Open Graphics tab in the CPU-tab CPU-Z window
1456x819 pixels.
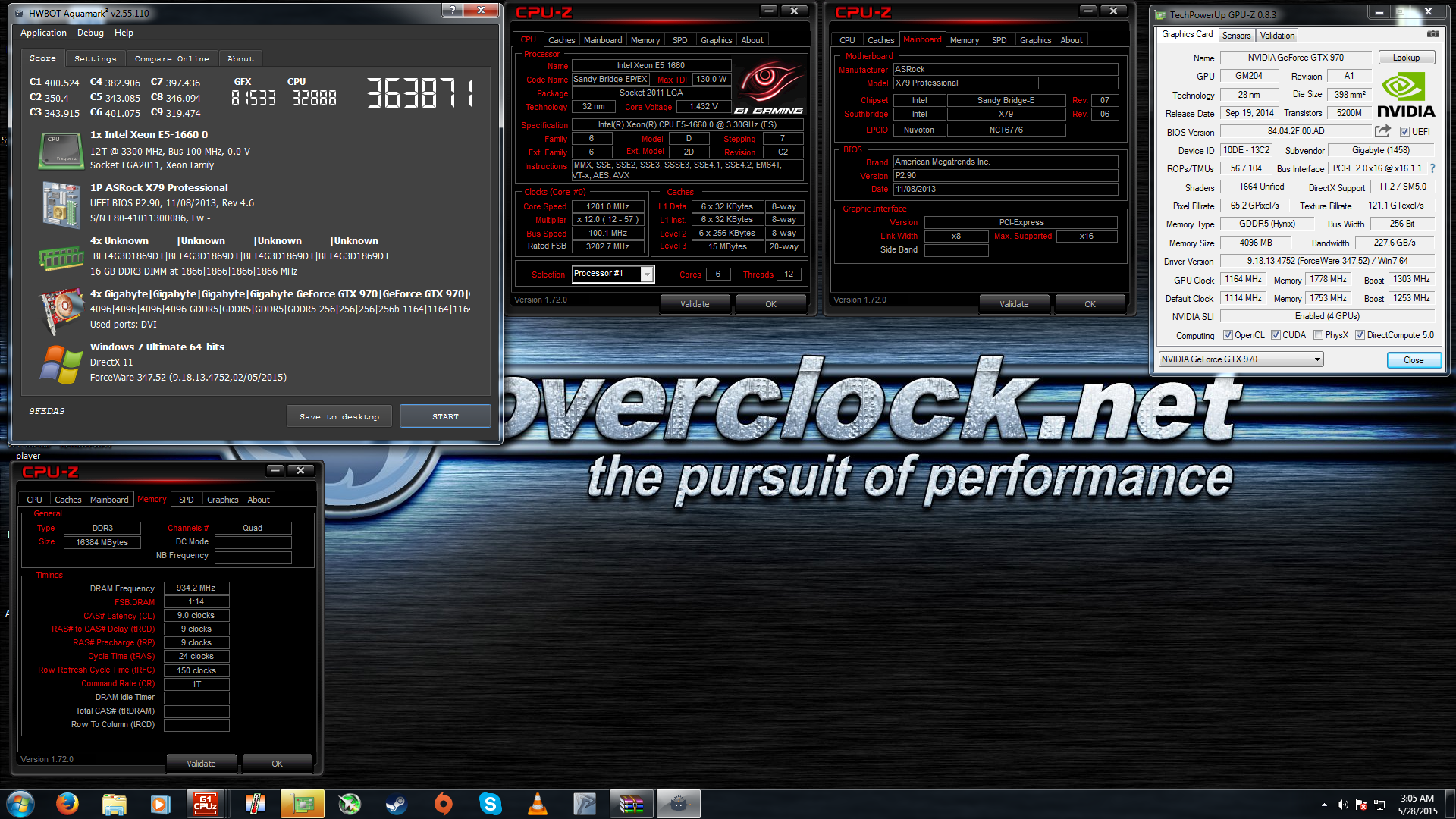[716, 40]
